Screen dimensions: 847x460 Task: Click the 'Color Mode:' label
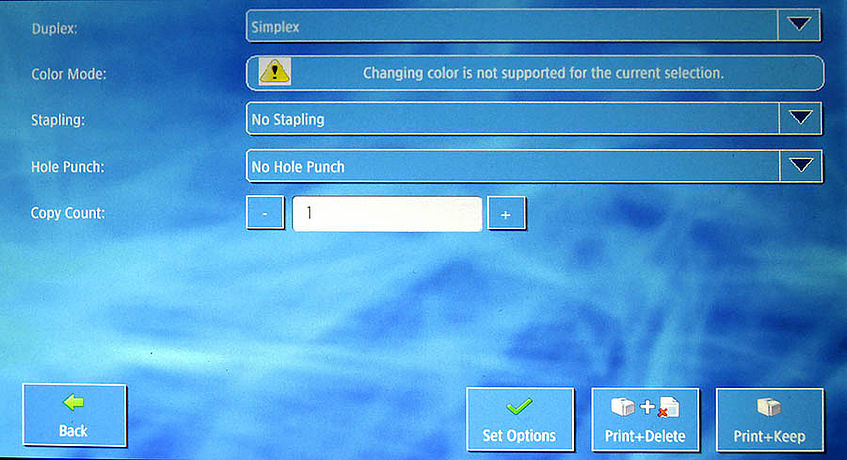point(69,74)
